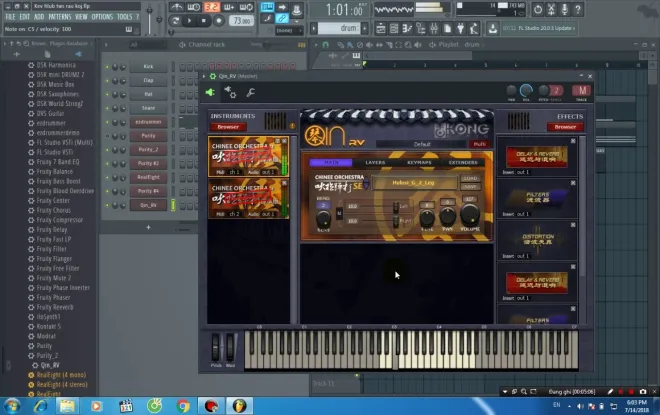Select the RealEight channel button

pos(148,177)
